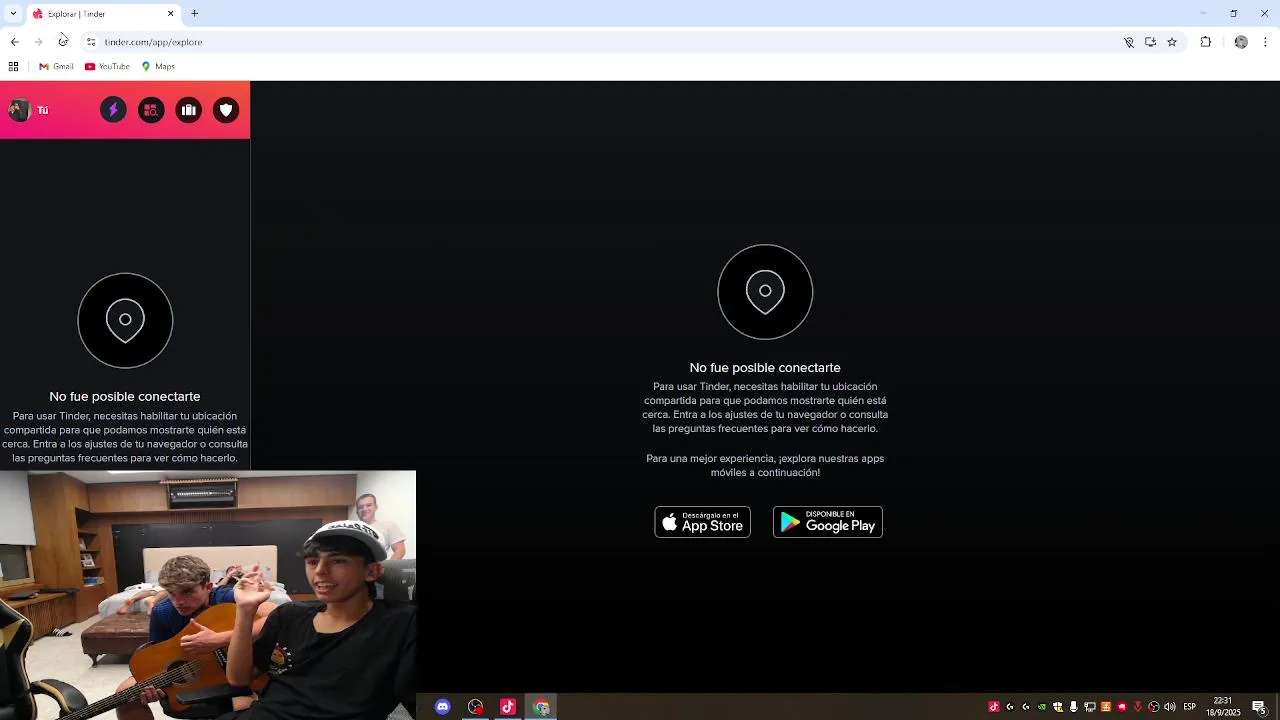The image size is (1280, 720).
Task: Download from the App Store badge
Action: click(702, 522)
